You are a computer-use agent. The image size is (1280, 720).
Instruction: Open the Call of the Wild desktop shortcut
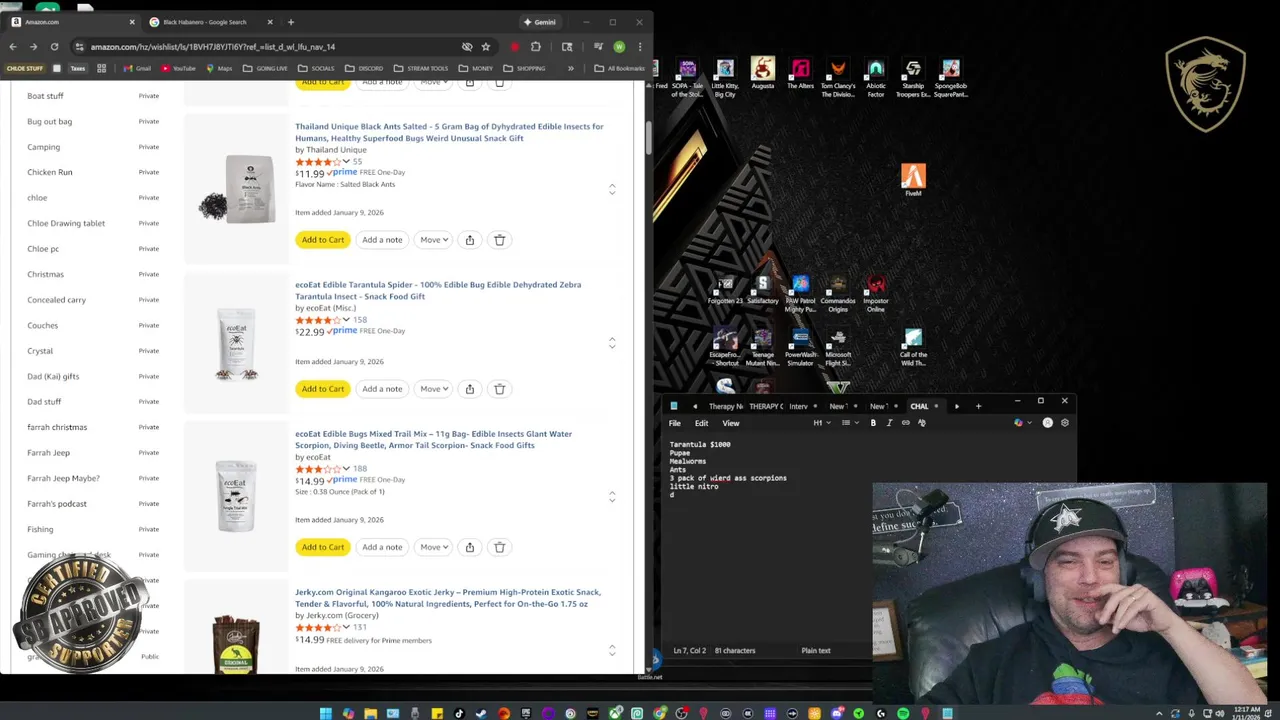click(913, 347)
